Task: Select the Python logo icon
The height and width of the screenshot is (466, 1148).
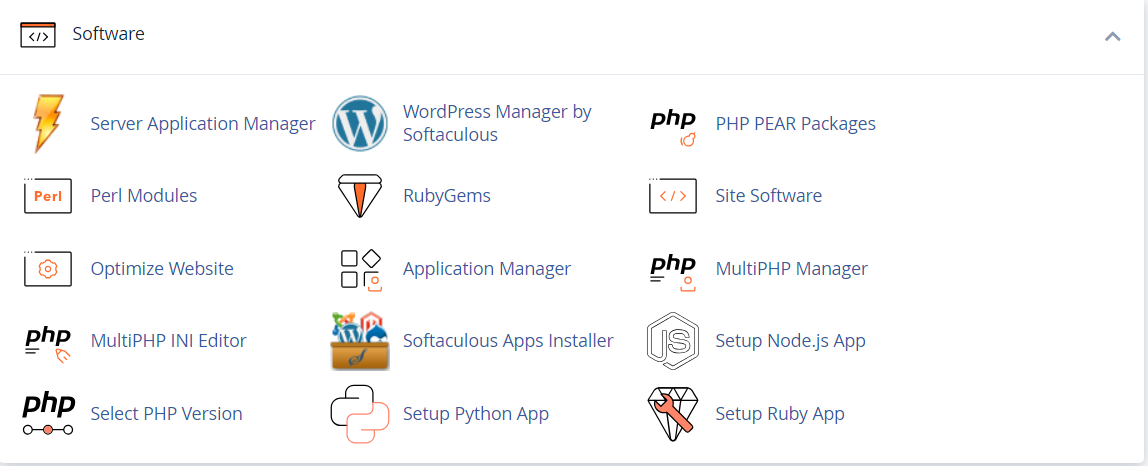Action: click(359, 414)
